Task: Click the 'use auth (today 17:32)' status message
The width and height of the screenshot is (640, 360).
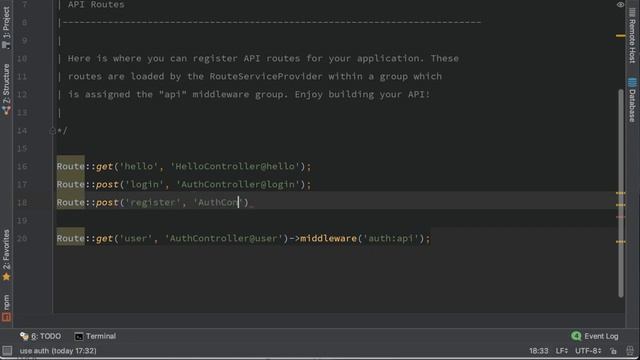Action: coord(58,351)
